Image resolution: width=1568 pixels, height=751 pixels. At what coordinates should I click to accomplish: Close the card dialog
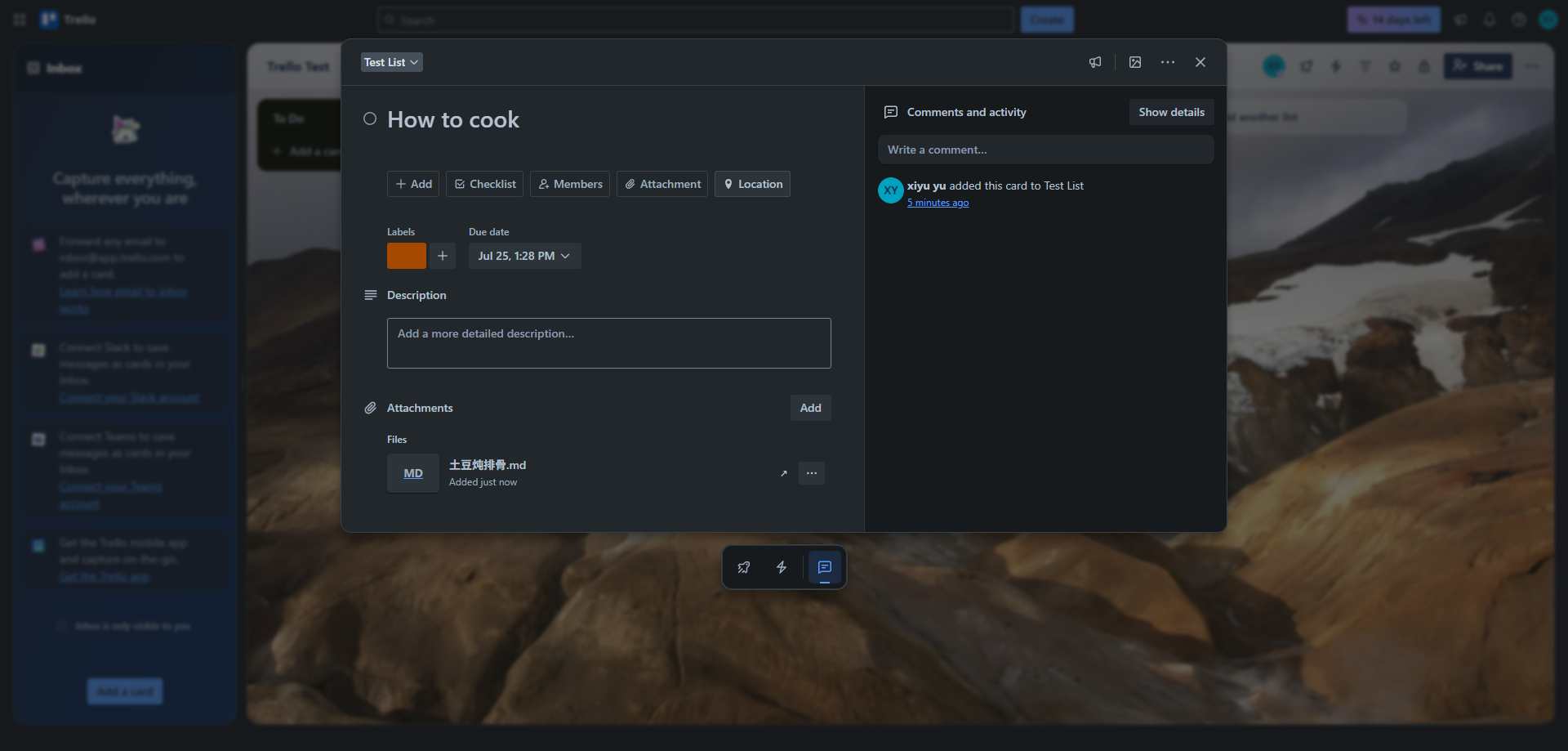coord(1200,62)
